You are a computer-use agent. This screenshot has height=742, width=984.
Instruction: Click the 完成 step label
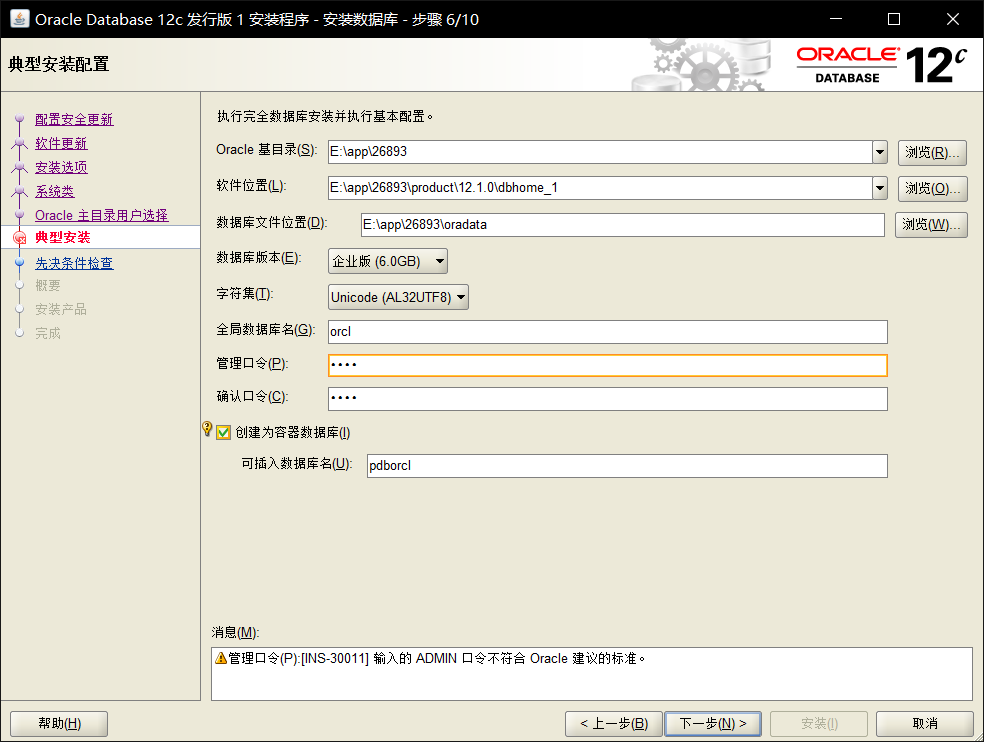click(x=48, y=333)
